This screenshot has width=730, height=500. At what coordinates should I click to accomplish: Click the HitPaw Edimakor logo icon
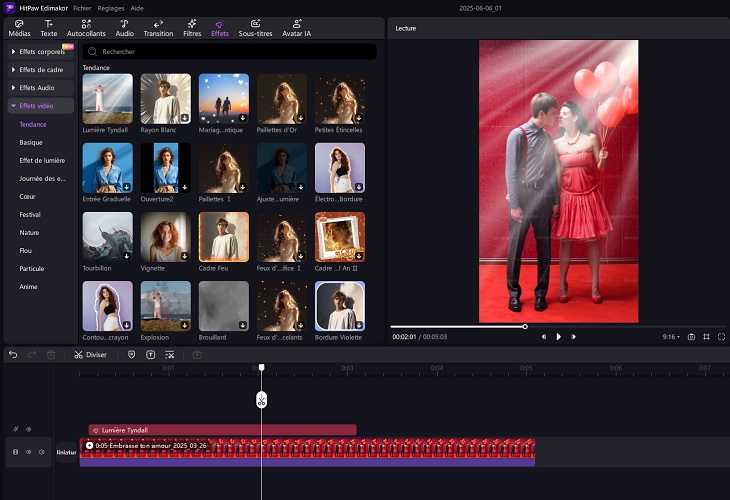click(9, 8)
